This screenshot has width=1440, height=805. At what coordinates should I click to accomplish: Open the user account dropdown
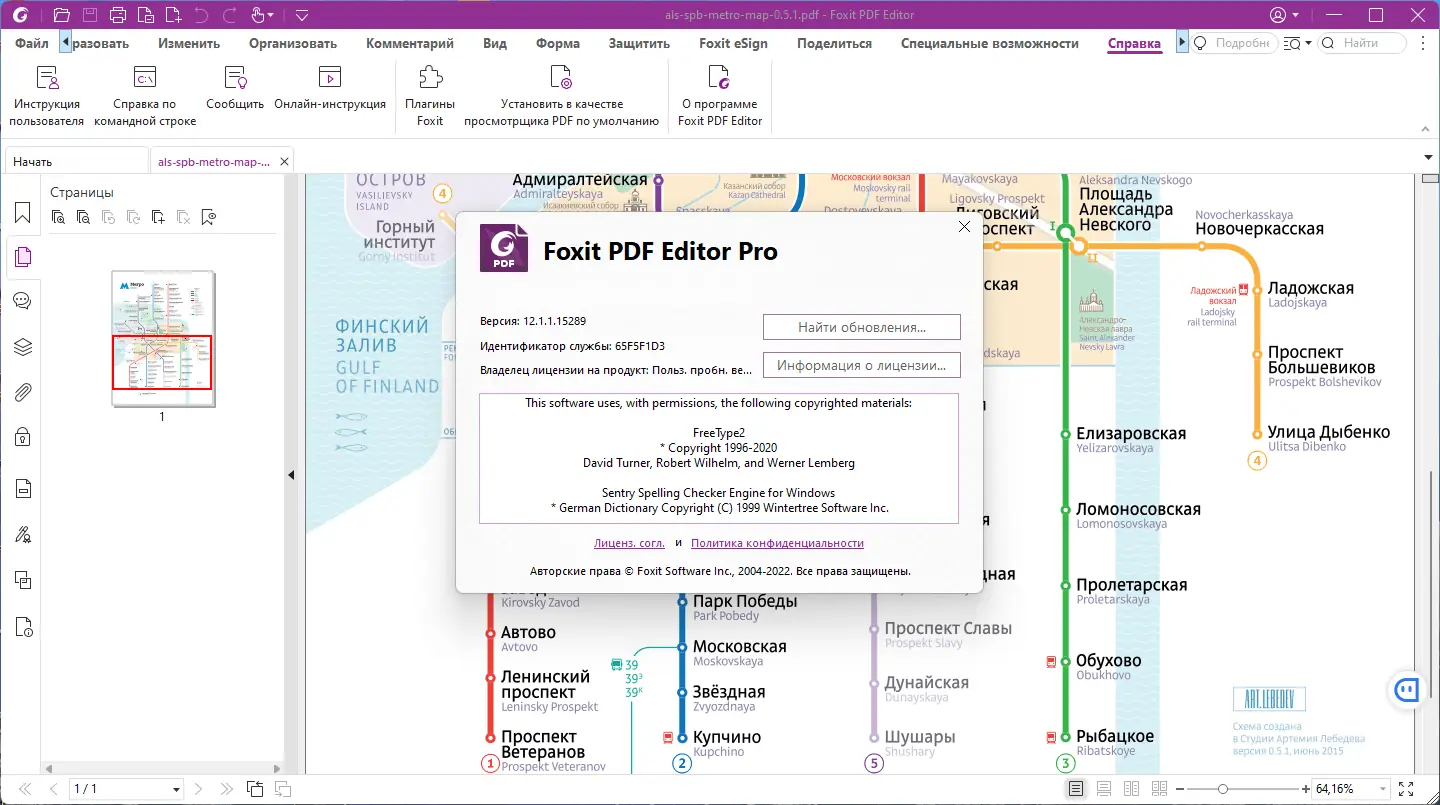(1285, 15)
